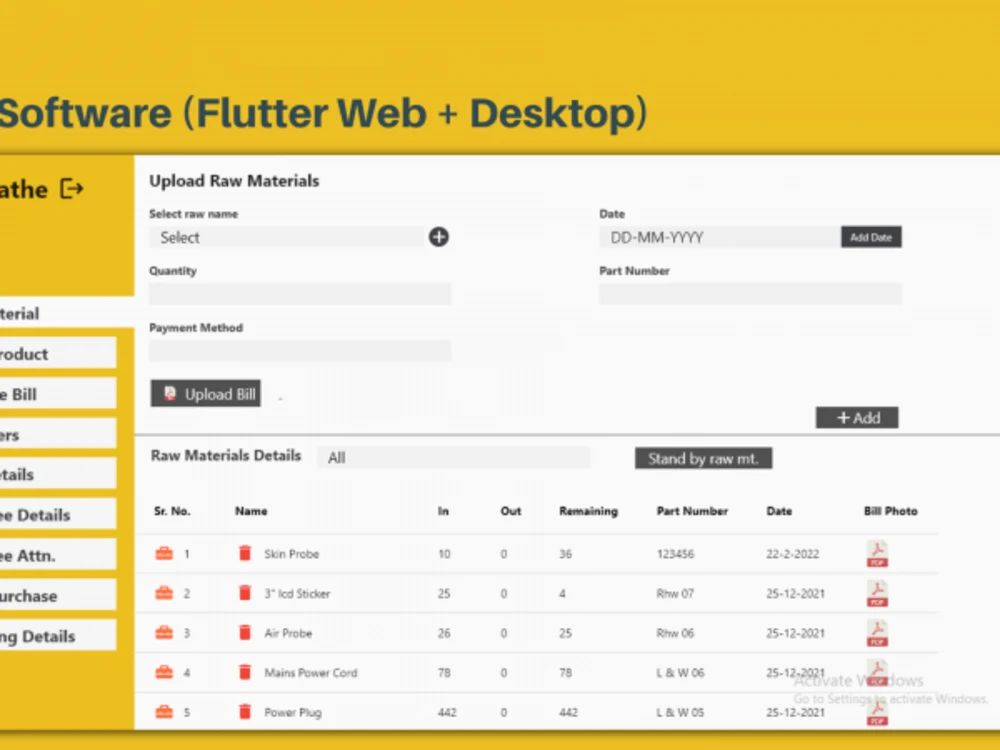The width and height of the screenshot is (1000, 750).
Task: Click the L & W 06 part number cell
Action: (x=680, y=672)
